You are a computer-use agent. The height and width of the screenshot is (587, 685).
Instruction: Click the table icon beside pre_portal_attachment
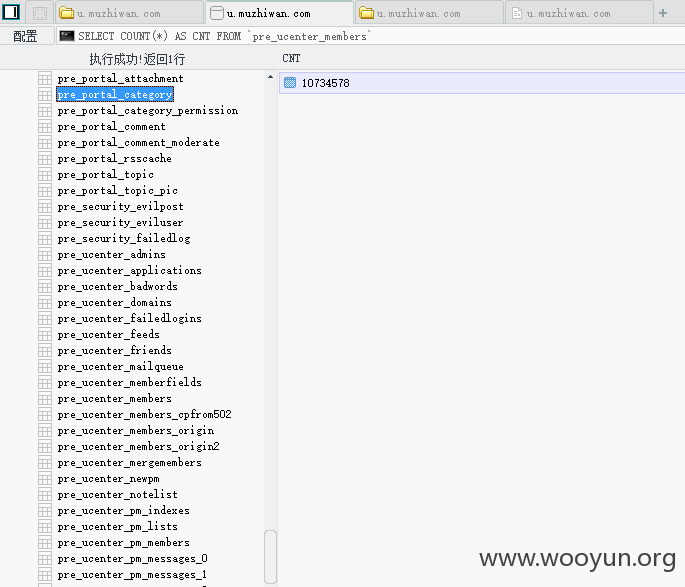tap(45, 79)
